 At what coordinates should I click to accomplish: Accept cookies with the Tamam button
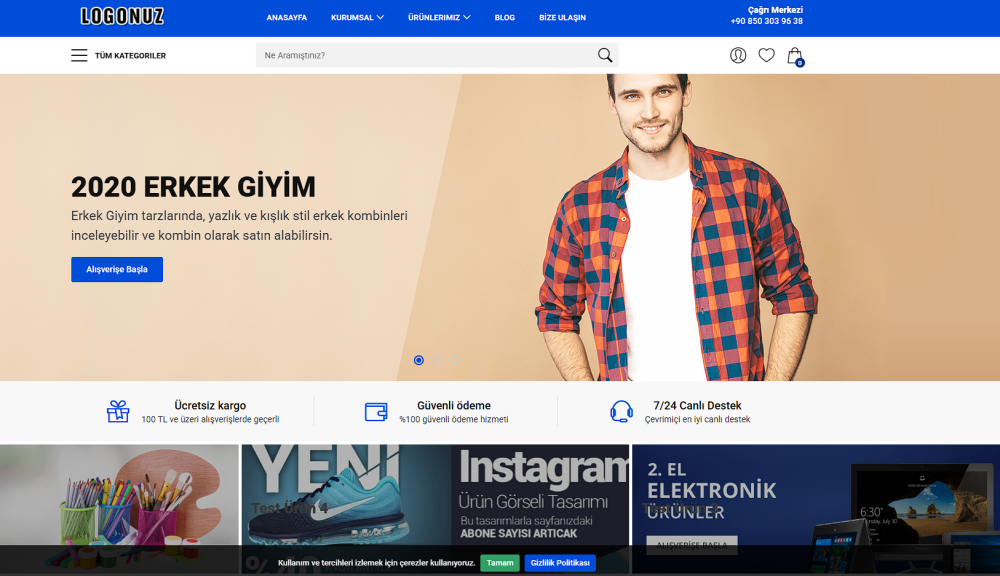point(499,563)
